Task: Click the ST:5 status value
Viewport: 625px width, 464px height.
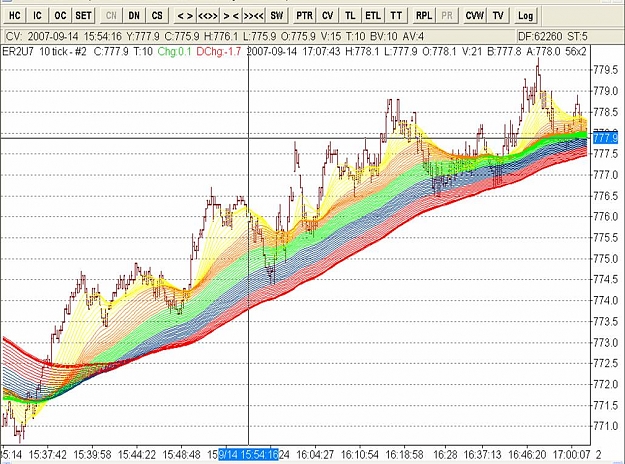Action: 577,37
